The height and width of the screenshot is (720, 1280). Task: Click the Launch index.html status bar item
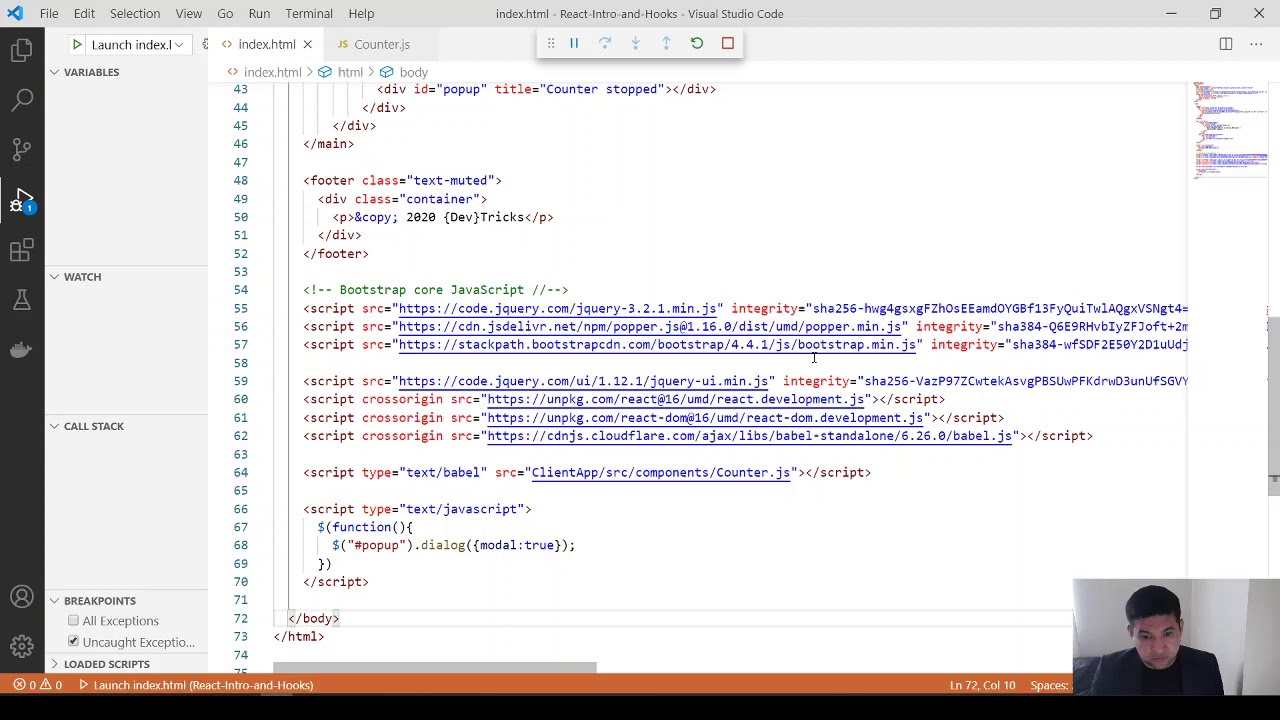195,685
